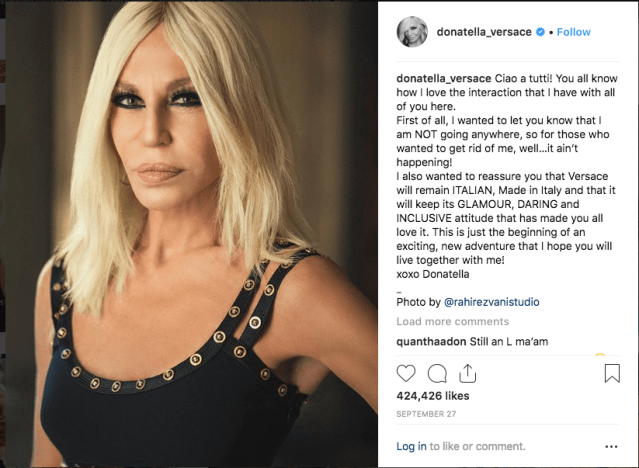The image size is (639, 468).
Task: Open the September 27 post date link
Action: point(426,414)
